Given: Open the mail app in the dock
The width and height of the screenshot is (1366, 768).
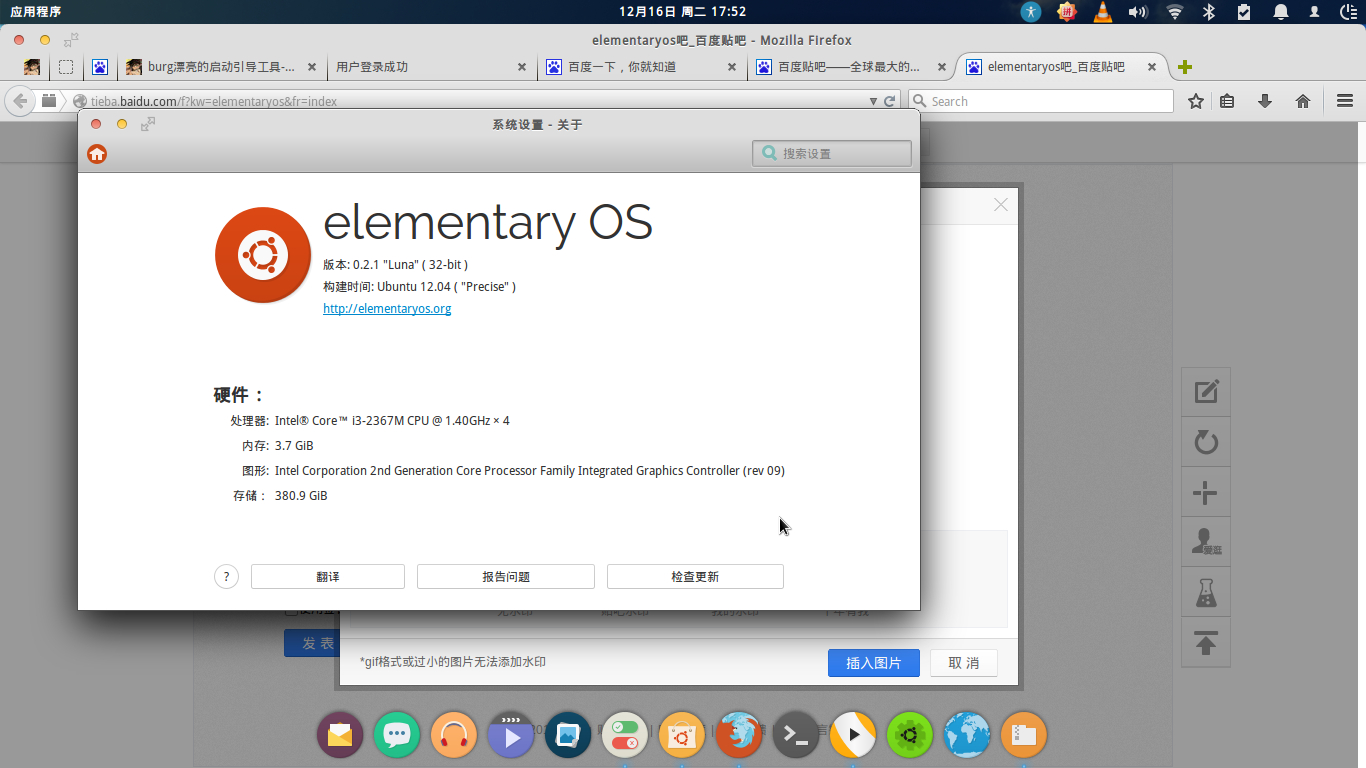Looking at the screenshot, I should coord(340,737).
